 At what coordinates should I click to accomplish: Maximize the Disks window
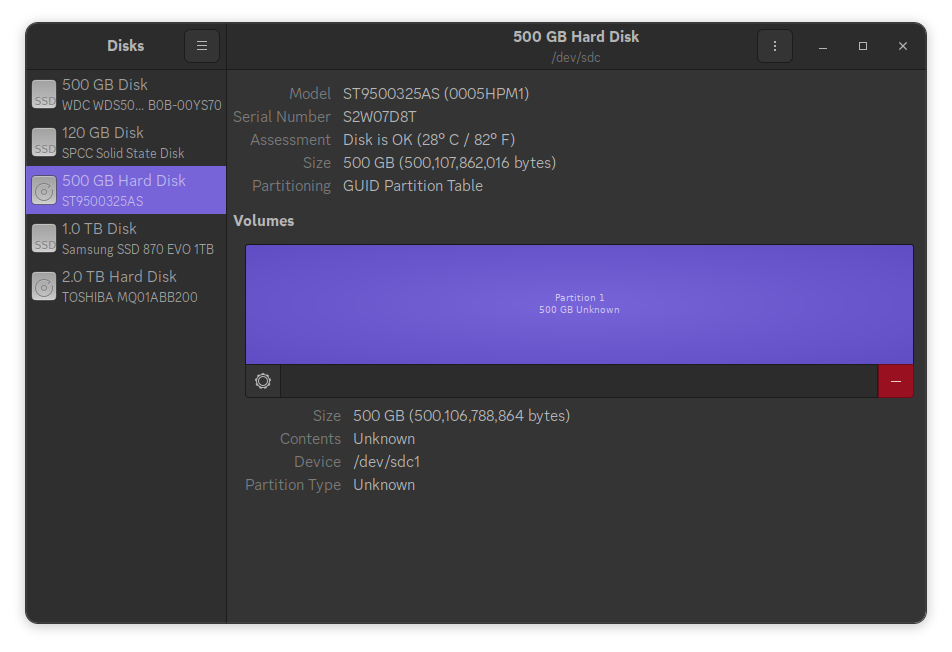pyautogui.click(x=862, y=46)
